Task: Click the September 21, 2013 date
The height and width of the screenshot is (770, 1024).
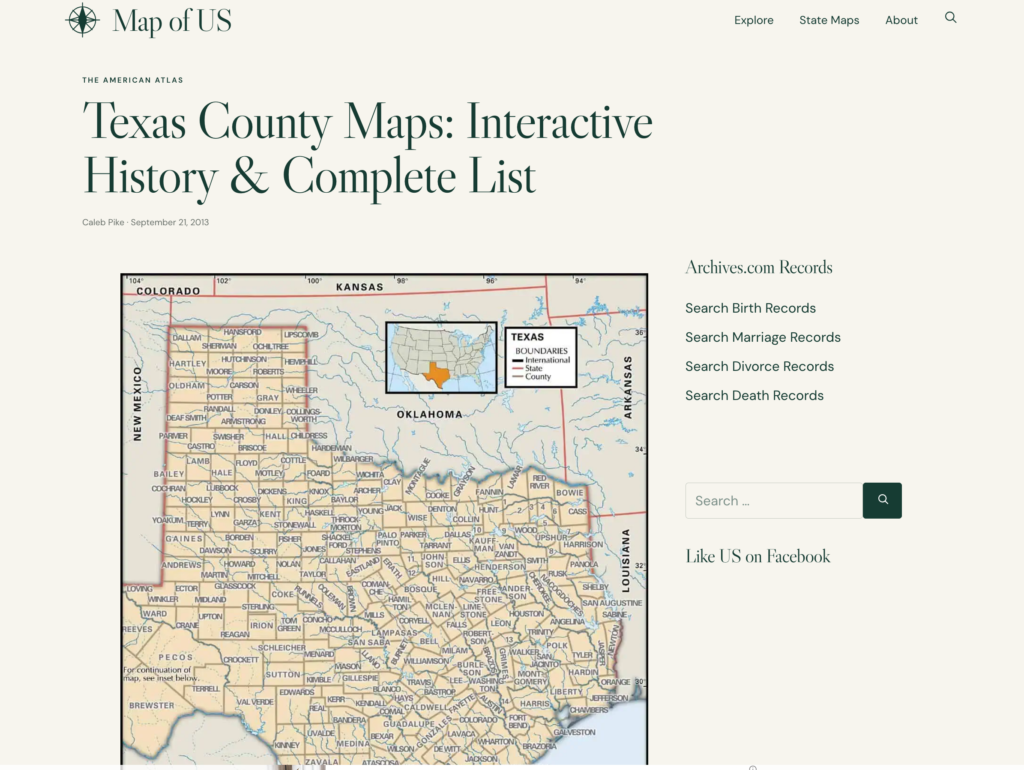Action: 170,222
